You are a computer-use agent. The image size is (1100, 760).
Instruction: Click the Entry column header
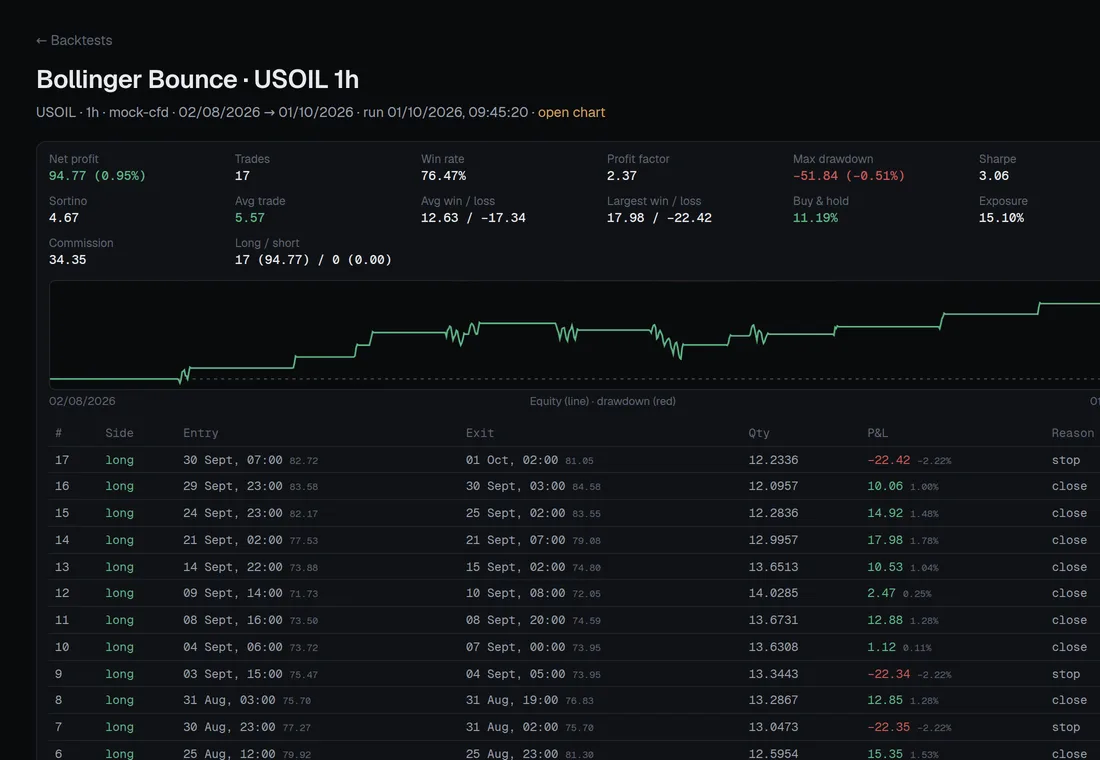click(x=201, y=433)
